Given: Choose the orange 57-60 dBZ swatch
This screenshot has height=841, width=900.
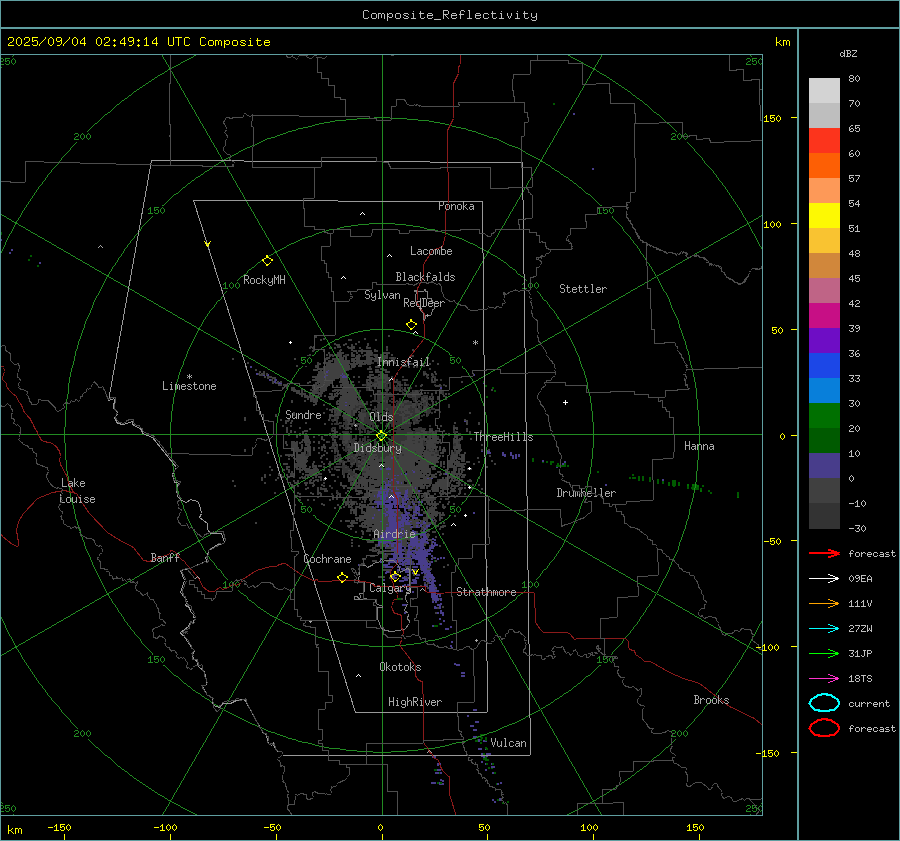Looking at the screenshot, I should [x=824, y=166].
